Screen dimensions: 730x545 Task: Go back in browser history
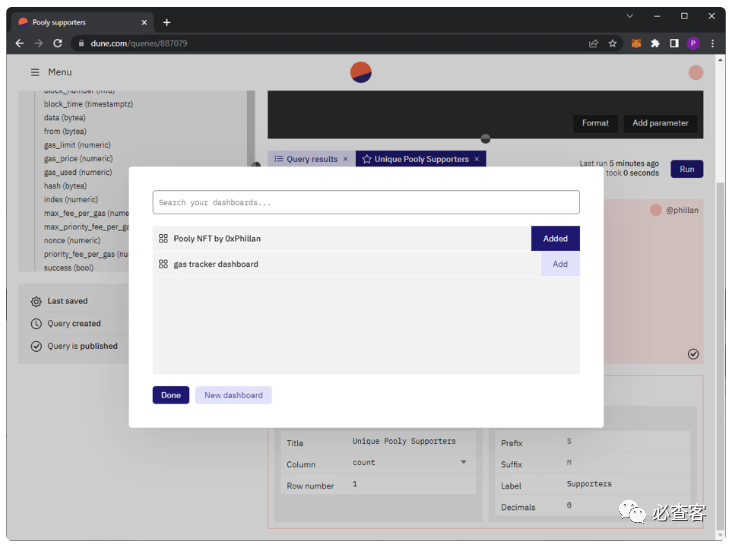[20, 43]
